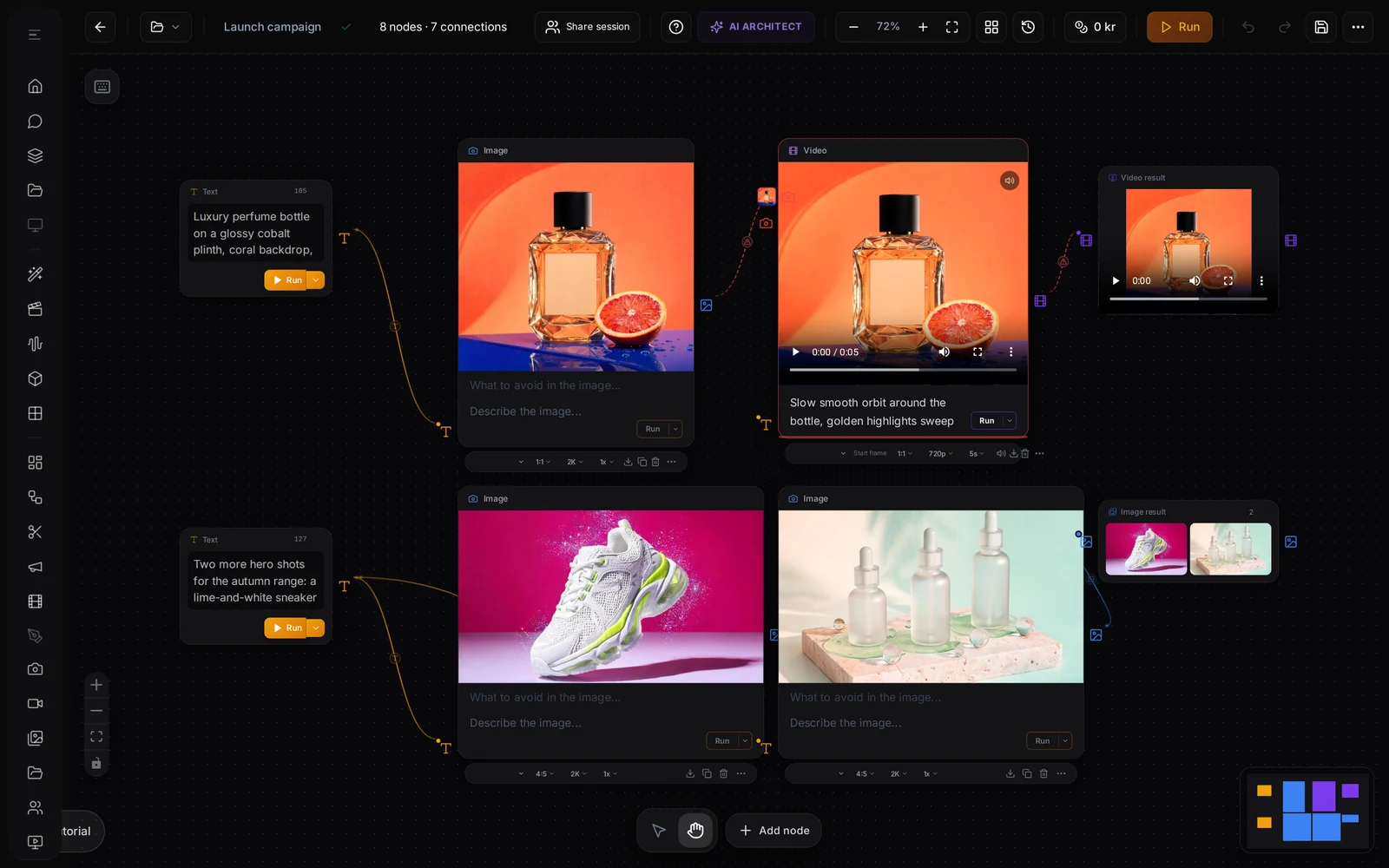The width and height of the screenshot is (1389, 868).
Task: Open the help question mark icon
Action: [676, 27]
